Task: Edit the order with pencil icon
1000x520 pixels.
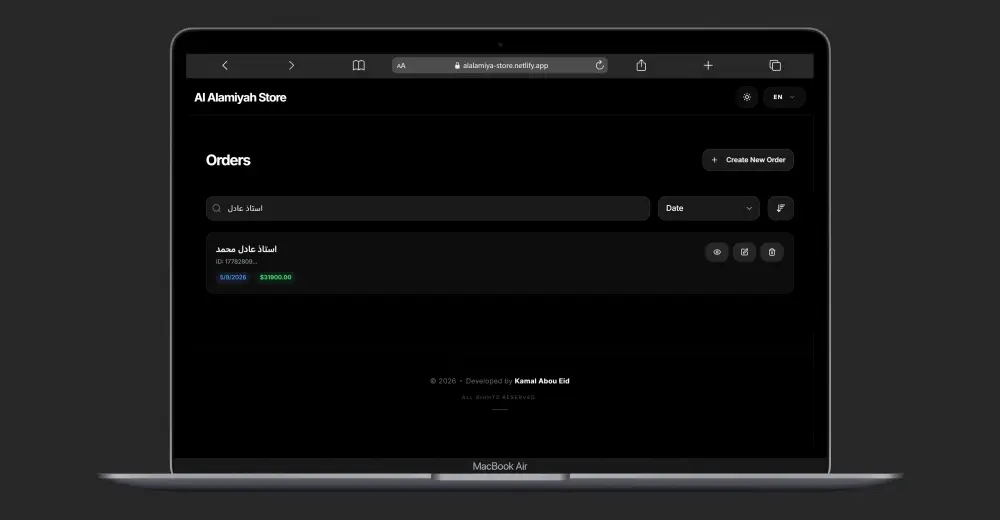Action: click(744, 252)
